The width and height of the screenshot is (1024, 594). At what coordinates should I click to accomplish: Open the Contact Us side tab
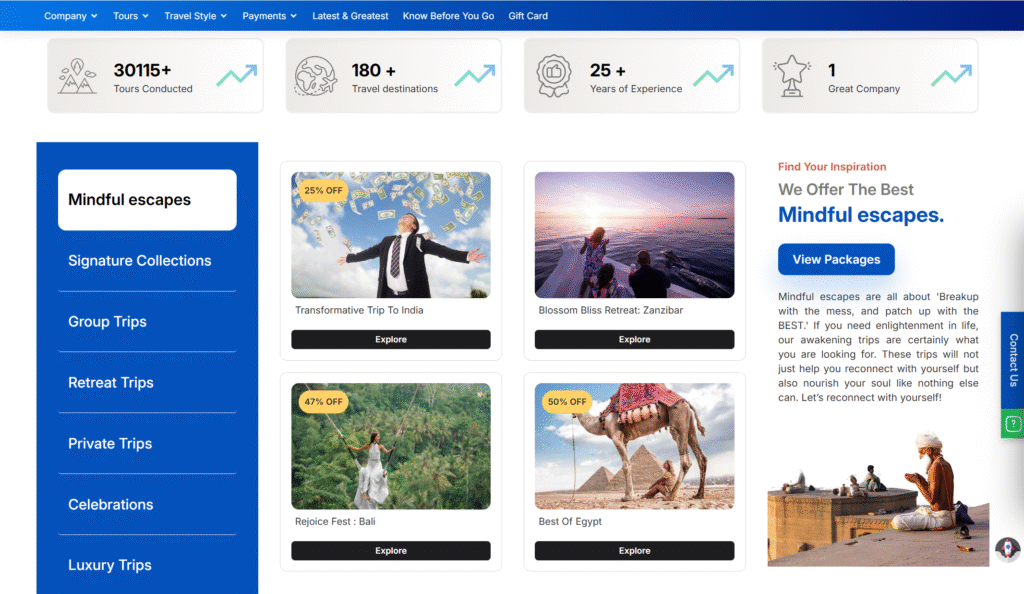click(x=1012, y=360)
